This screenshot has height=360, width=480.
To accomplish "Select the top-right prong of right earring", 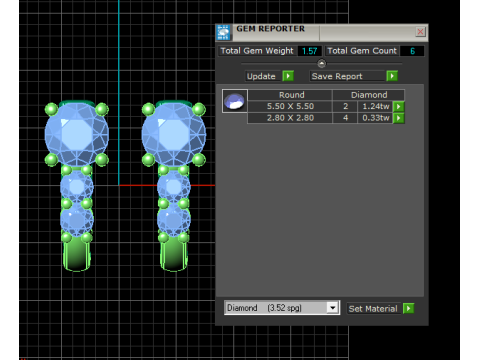I will click(199, 109).
